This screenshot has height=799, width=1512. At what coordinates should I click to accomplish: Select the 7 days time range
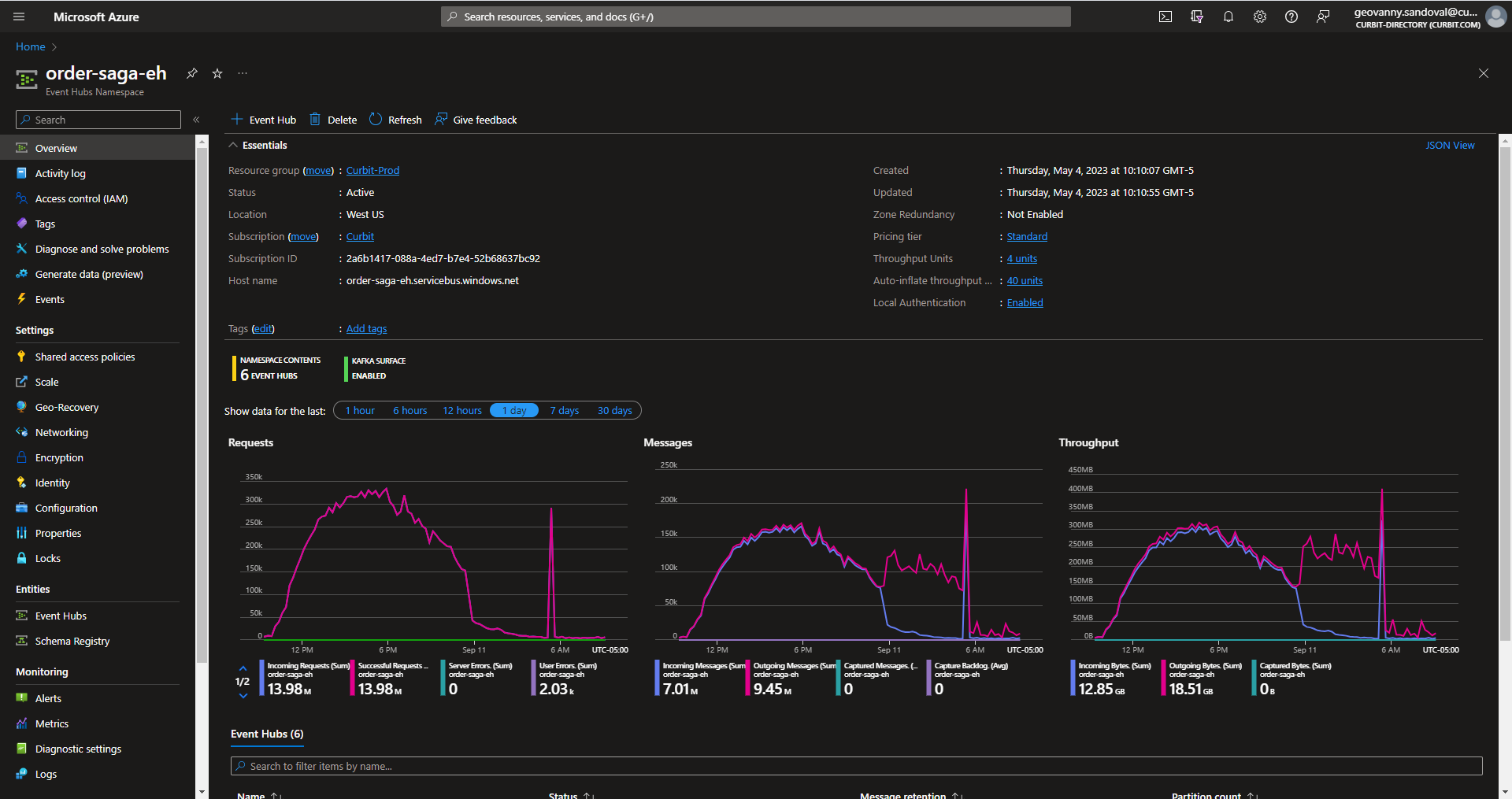click(564, 410)
